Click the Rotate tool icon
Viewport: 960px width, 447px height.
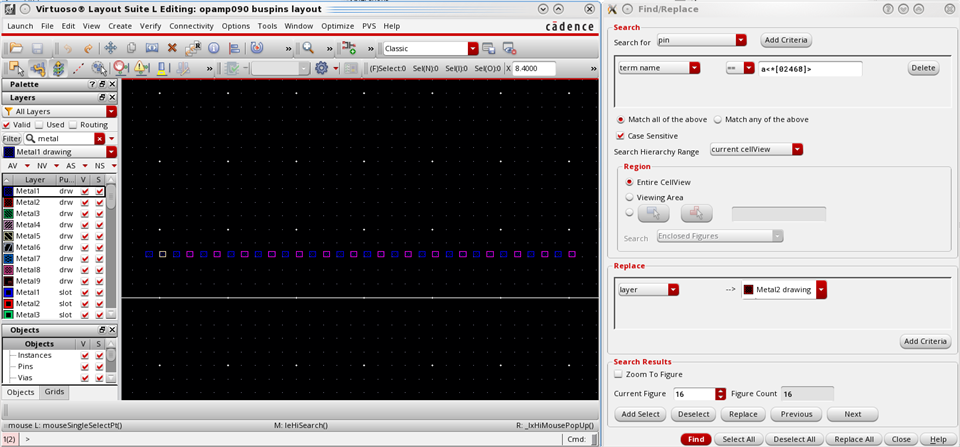[x=258, y=48]
